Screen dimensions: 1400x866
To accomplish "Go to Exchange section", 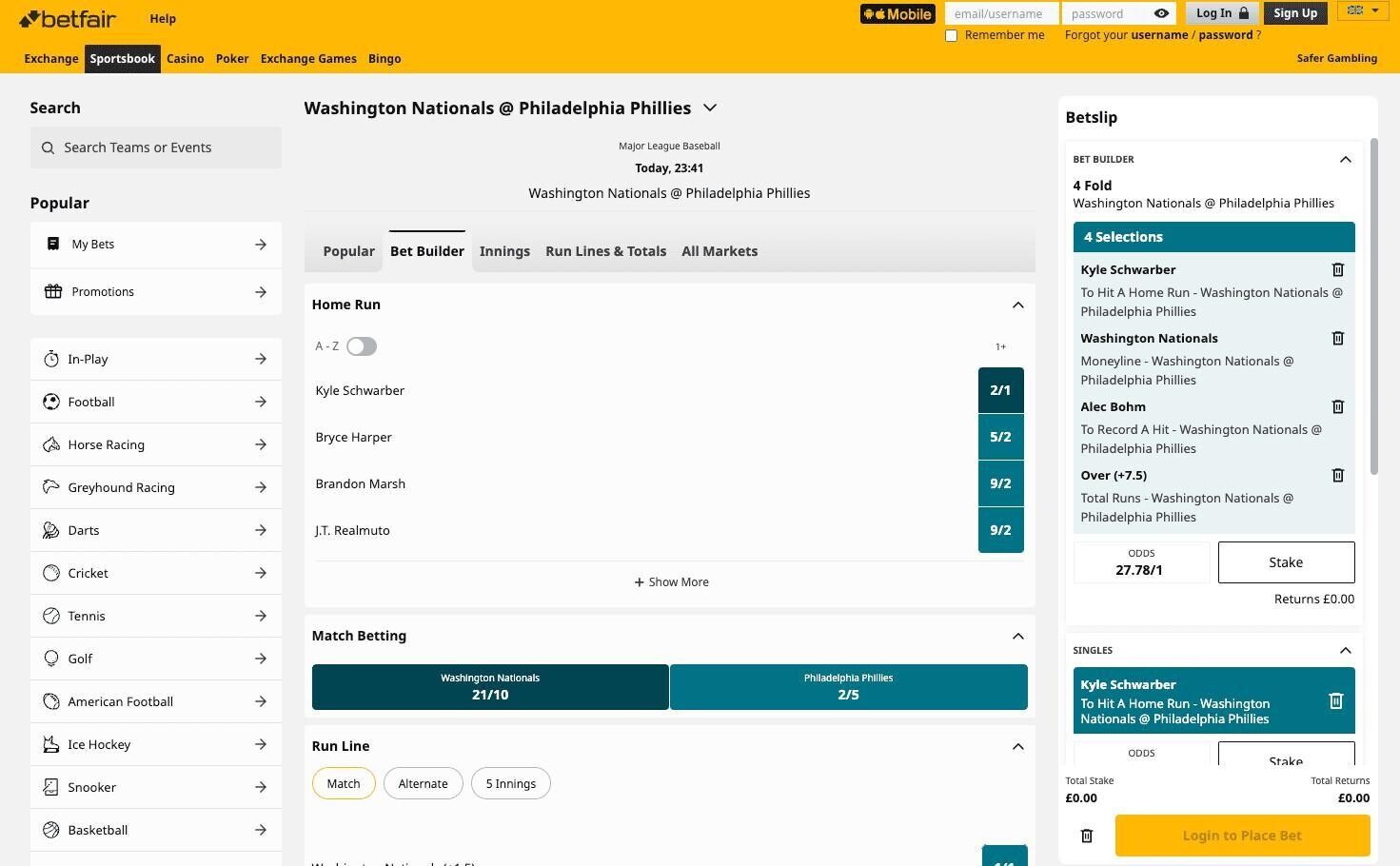I will (51, 59).
